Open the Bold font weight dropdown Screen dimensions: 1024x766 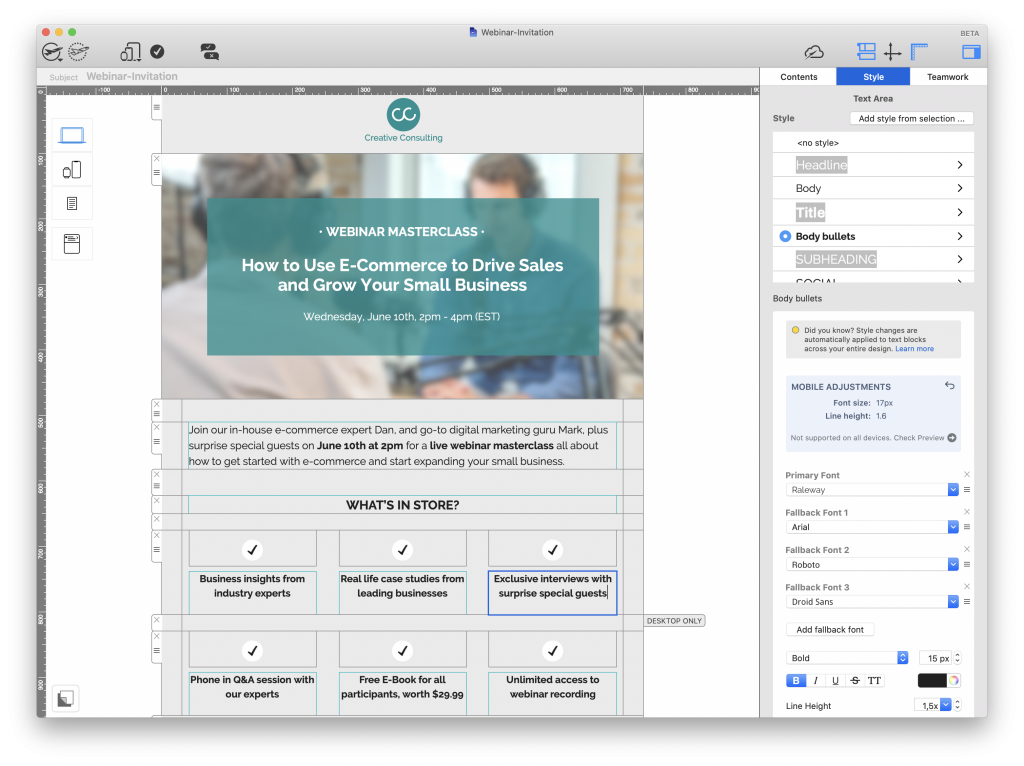[847, 658]
